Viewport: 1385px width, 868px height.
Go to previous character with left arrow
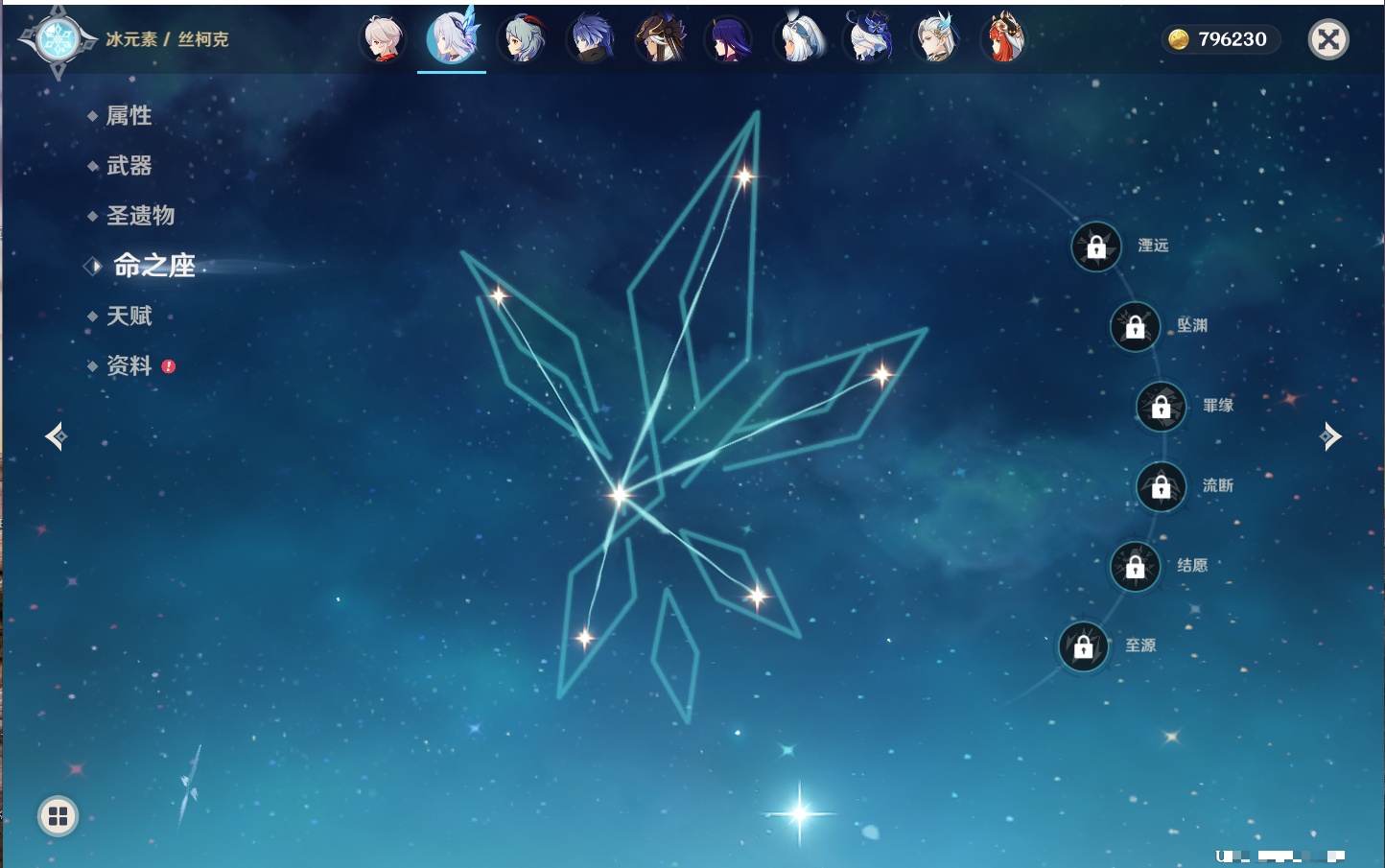56,436
